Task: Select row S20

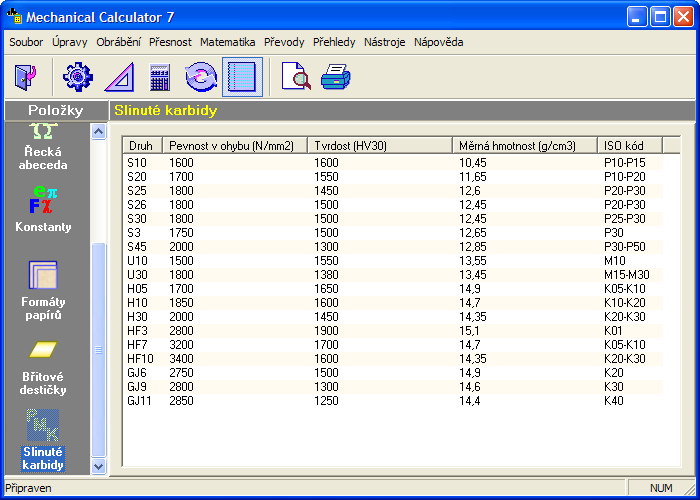Action: (x=393, y=177)
